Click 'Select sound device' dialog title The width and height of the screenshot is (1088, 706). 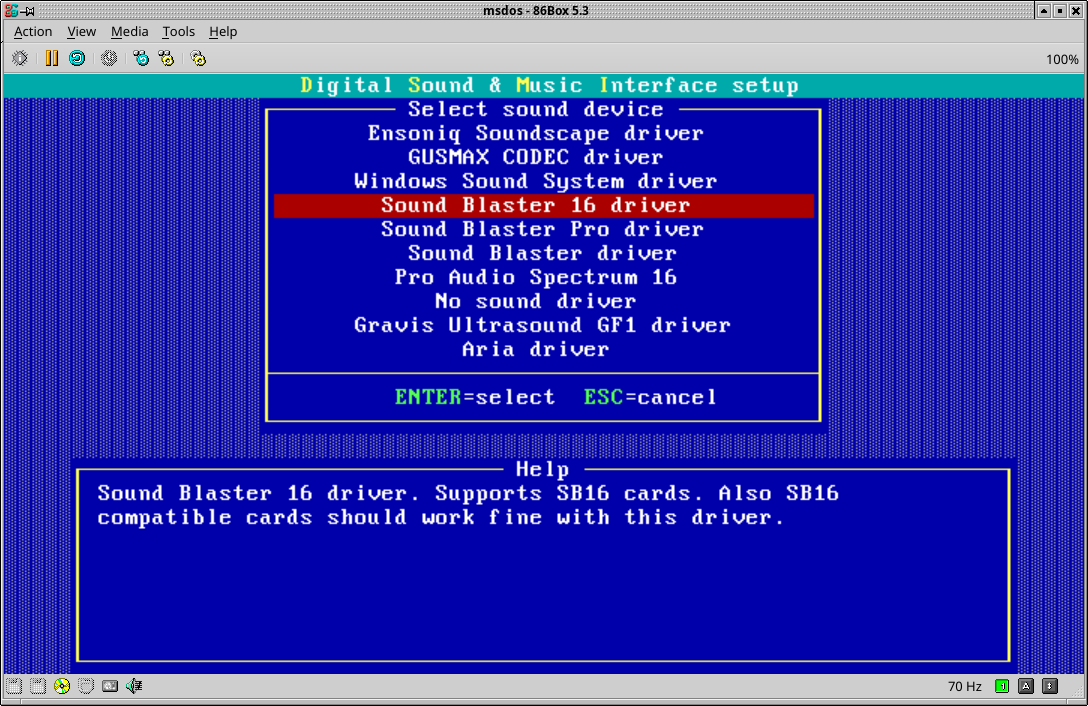tap(536, 109)
